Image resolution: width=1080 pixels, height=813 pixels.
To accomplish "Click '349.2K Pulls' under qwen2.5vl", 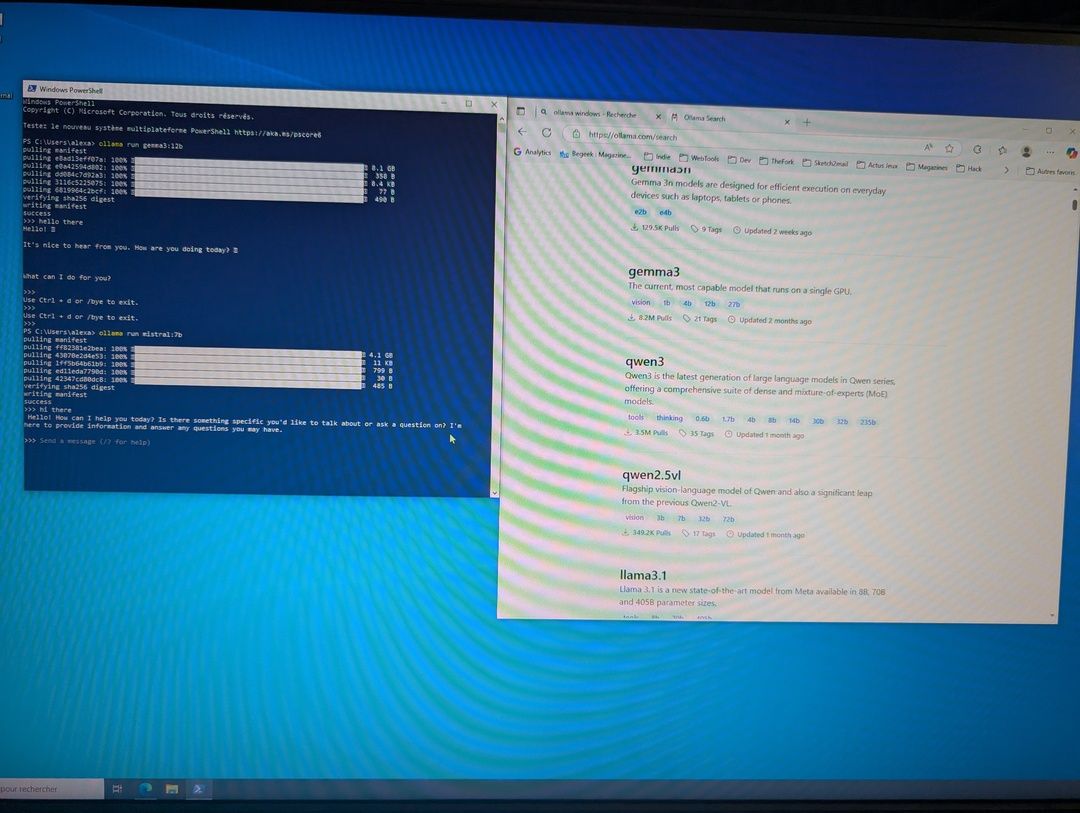I will (646, 533).
